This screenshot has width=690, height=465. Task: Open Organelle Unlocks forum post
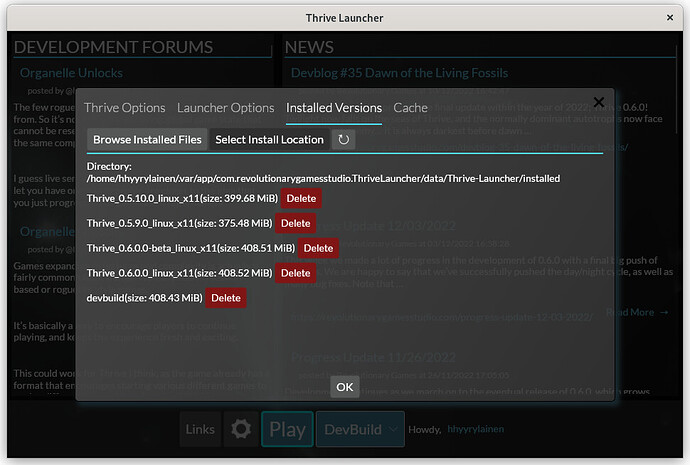(x=71, y=73)
